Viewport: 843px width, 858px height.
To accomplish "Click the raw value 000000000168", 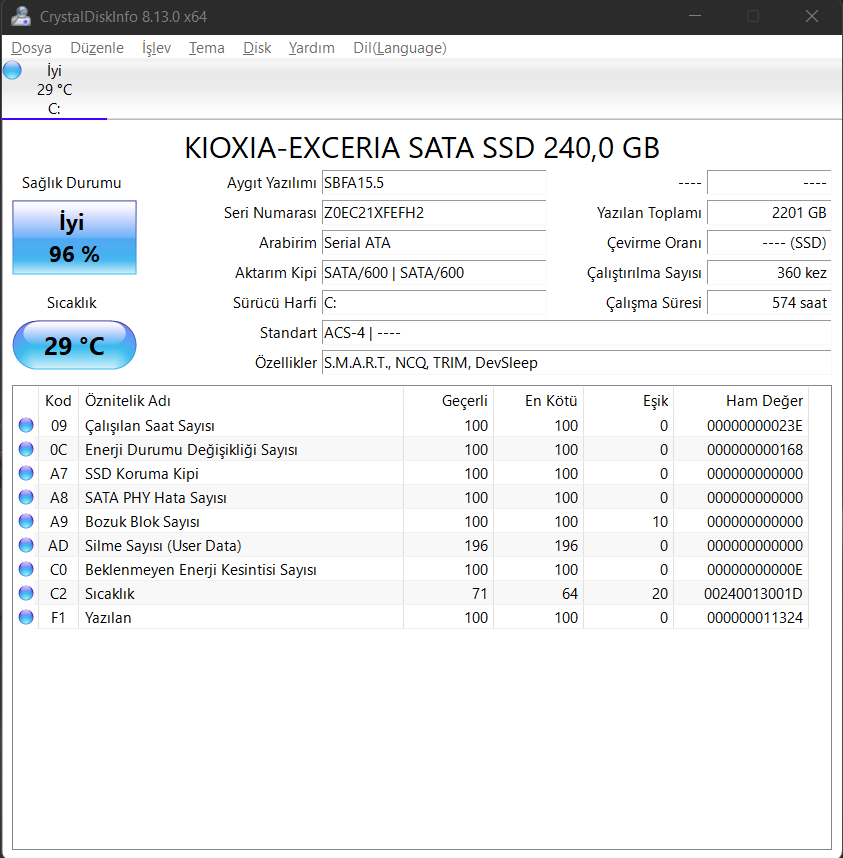I will [x=755, y=450].
